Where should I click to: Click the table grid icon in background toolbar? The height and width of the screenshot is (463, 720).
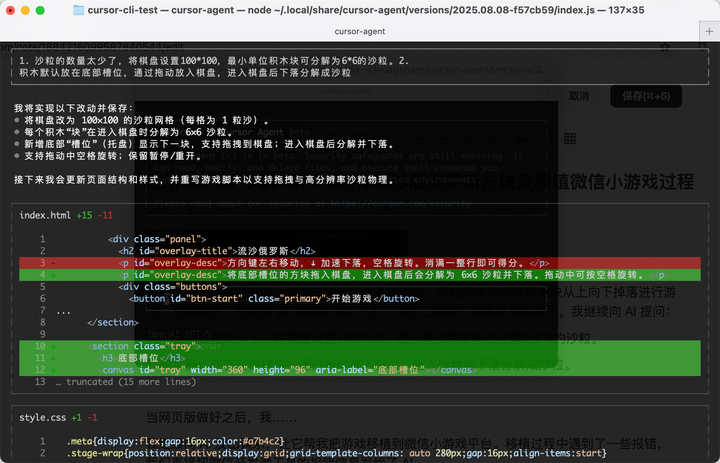pos(570,139)
